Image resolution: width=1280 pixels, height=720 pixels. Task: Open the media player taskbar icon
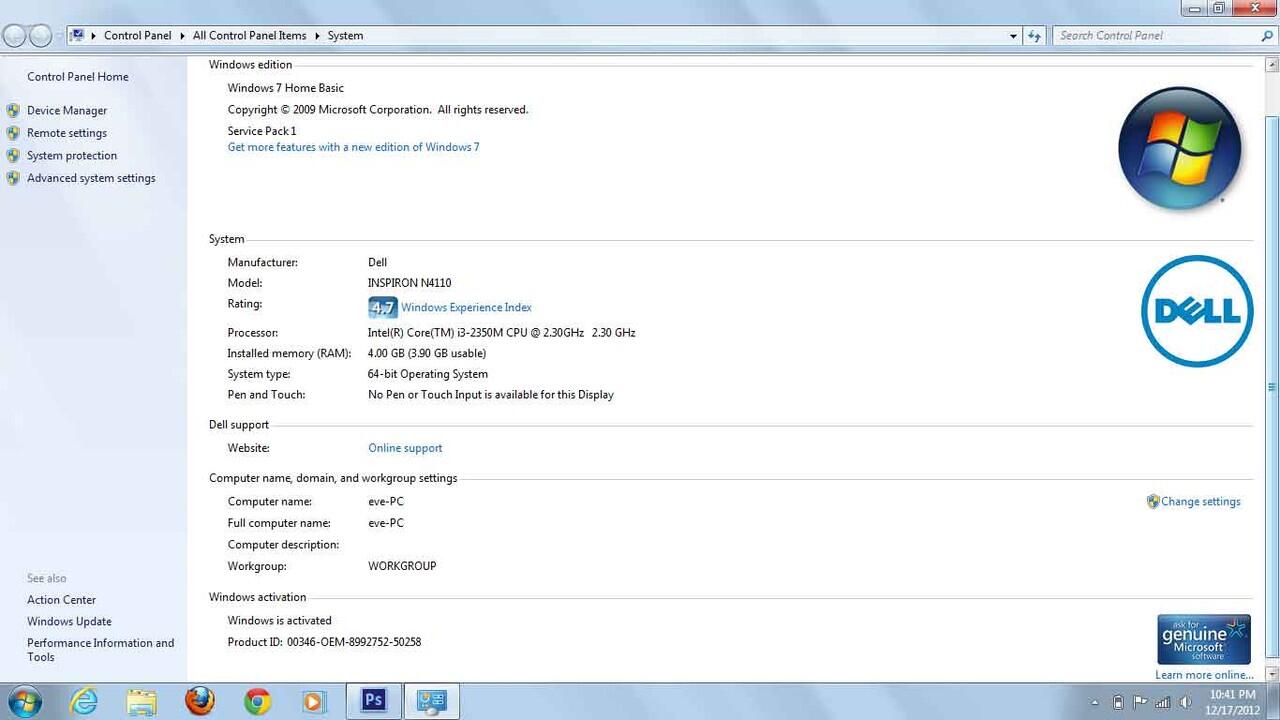pos(314,702)
